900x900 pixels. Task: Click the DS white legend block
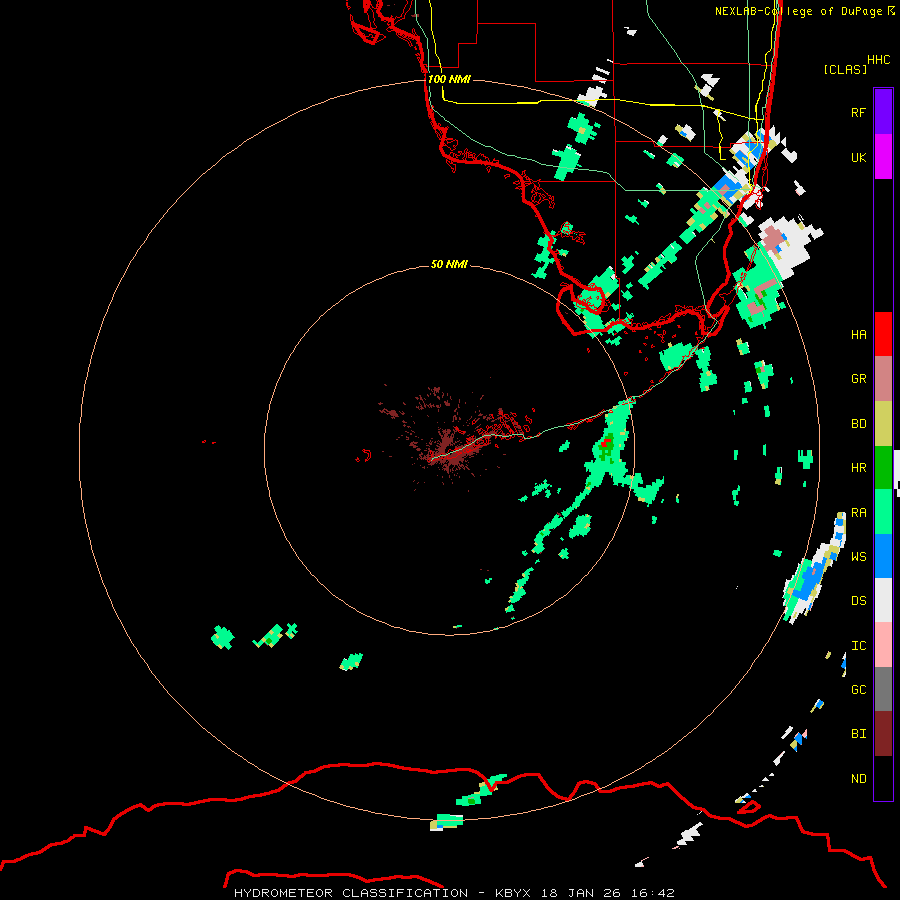point(883,600)
